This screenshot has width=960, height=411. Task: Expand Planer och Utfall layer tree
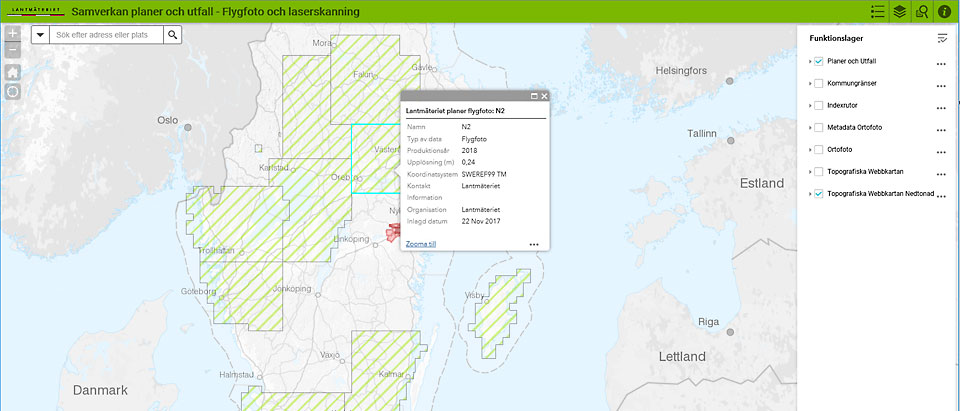(810, 62)
